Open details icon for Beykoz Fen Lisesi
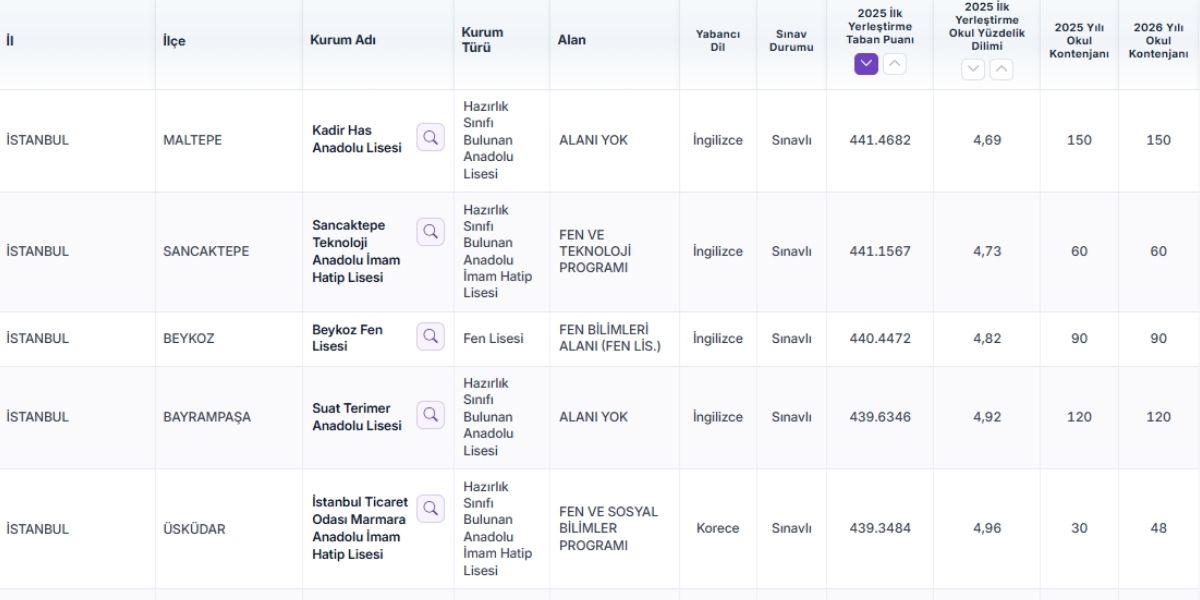Screen dimensions: 1200x600 pyautogui.click(x=431, y=336)
